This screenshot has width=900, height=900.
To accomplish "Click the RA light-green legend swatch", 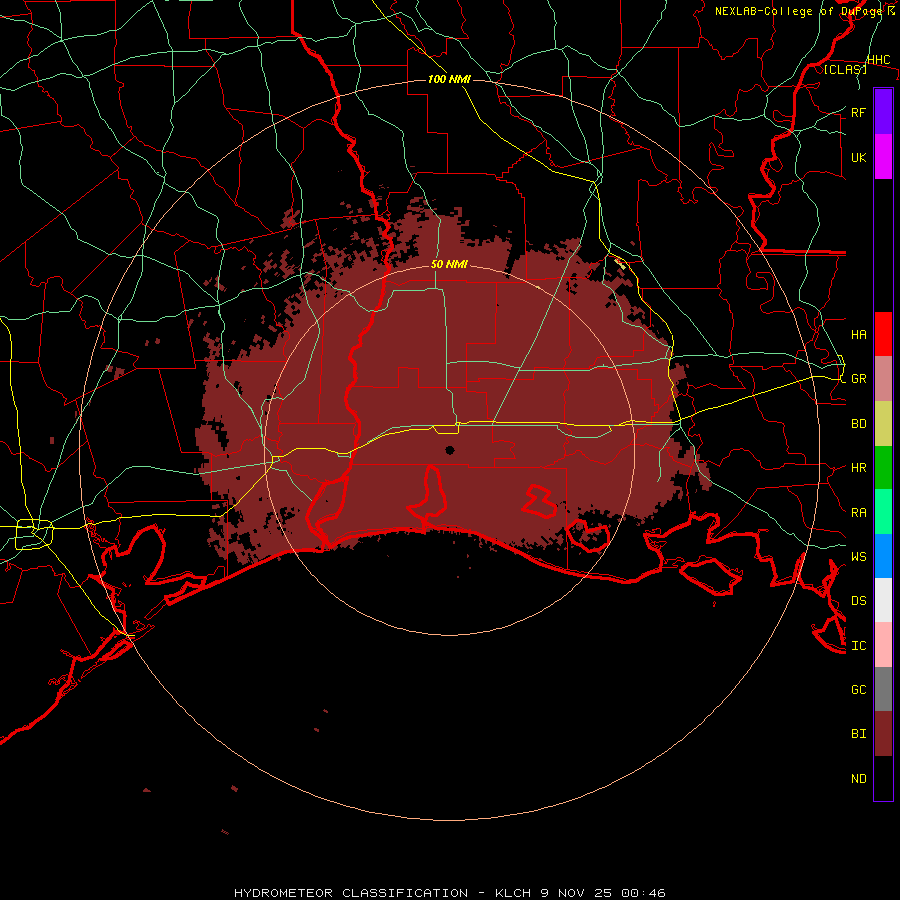I will pos(883,512).
